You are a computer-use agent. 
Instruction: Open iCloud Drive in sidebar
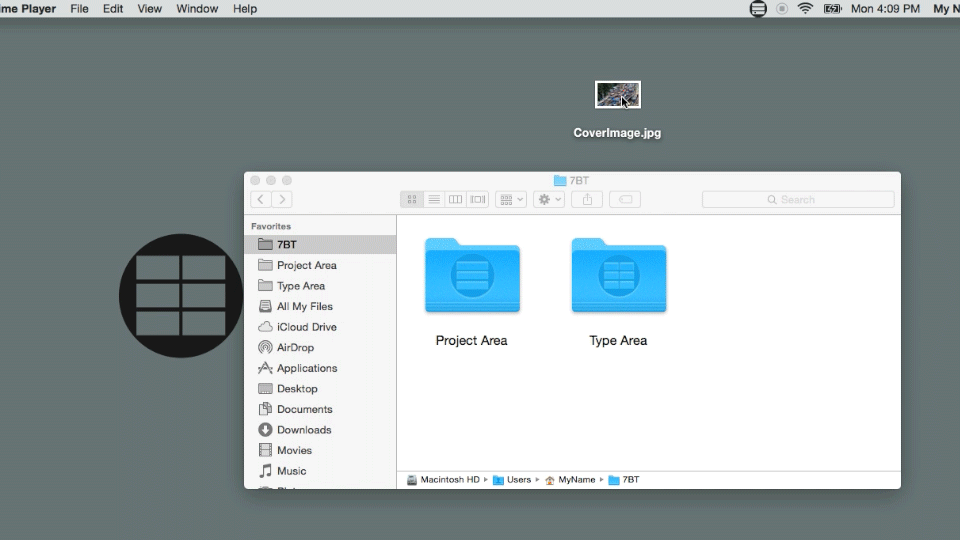[x=320, y=327]
